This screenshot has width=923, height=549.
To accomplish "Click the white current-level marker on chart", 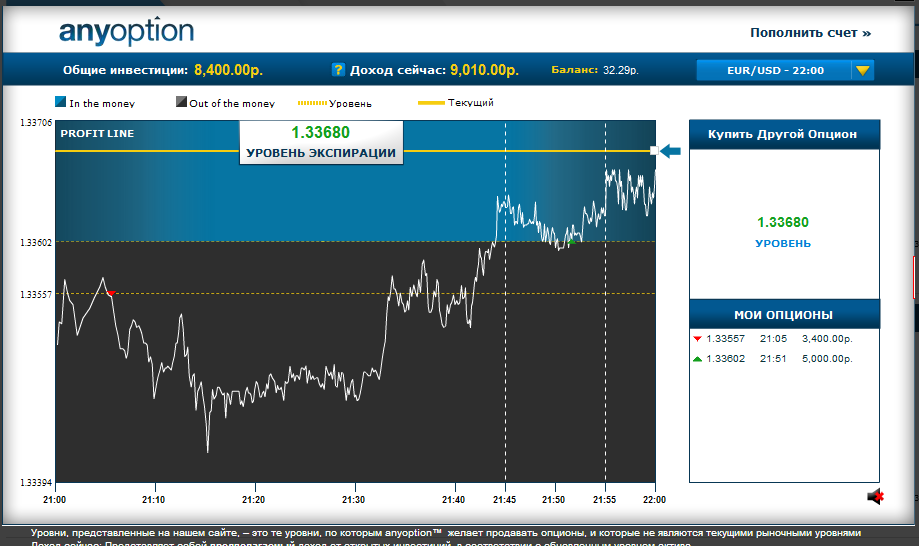I will 653,151.
